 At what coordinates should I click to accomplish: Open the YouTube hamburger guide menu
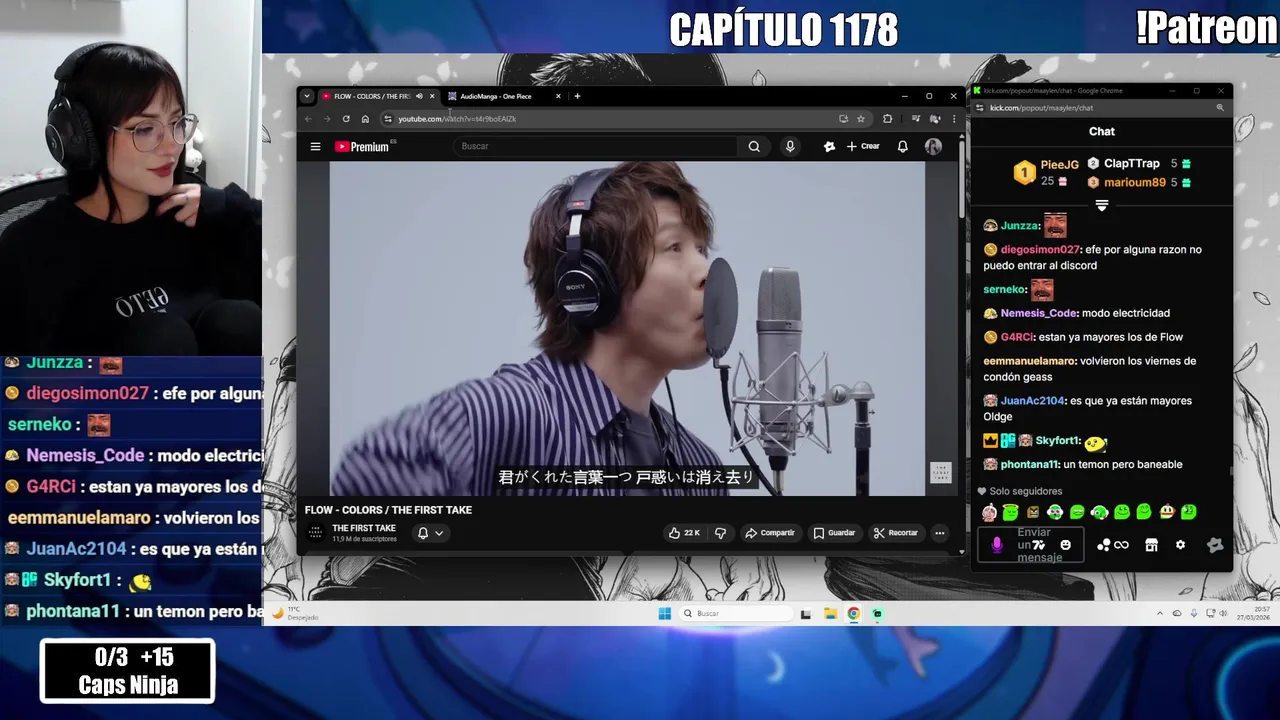point(315,146)
